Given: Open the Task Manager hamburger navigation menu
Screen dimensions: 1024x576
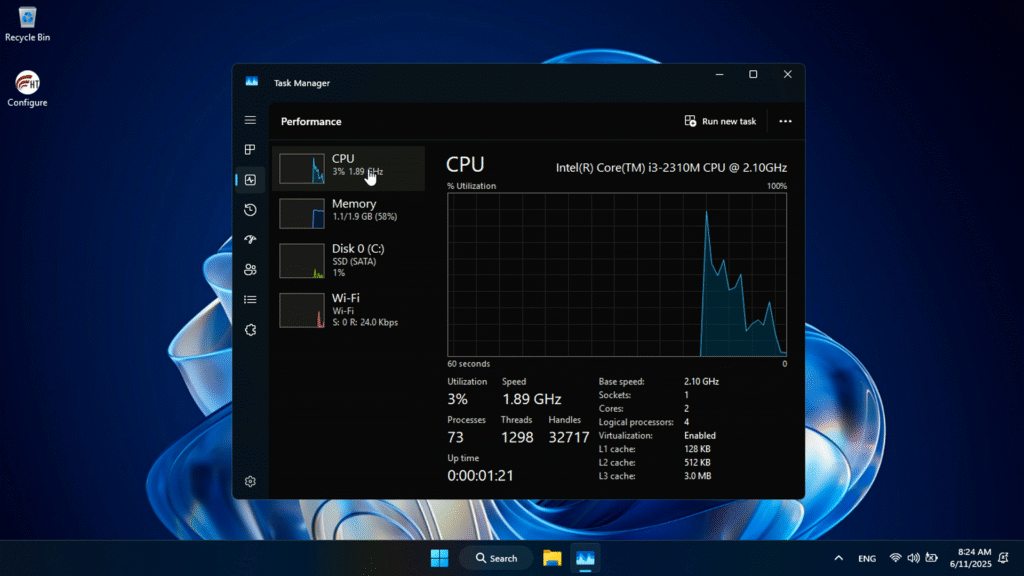Looking at the screenshot, I should [250, 120].
